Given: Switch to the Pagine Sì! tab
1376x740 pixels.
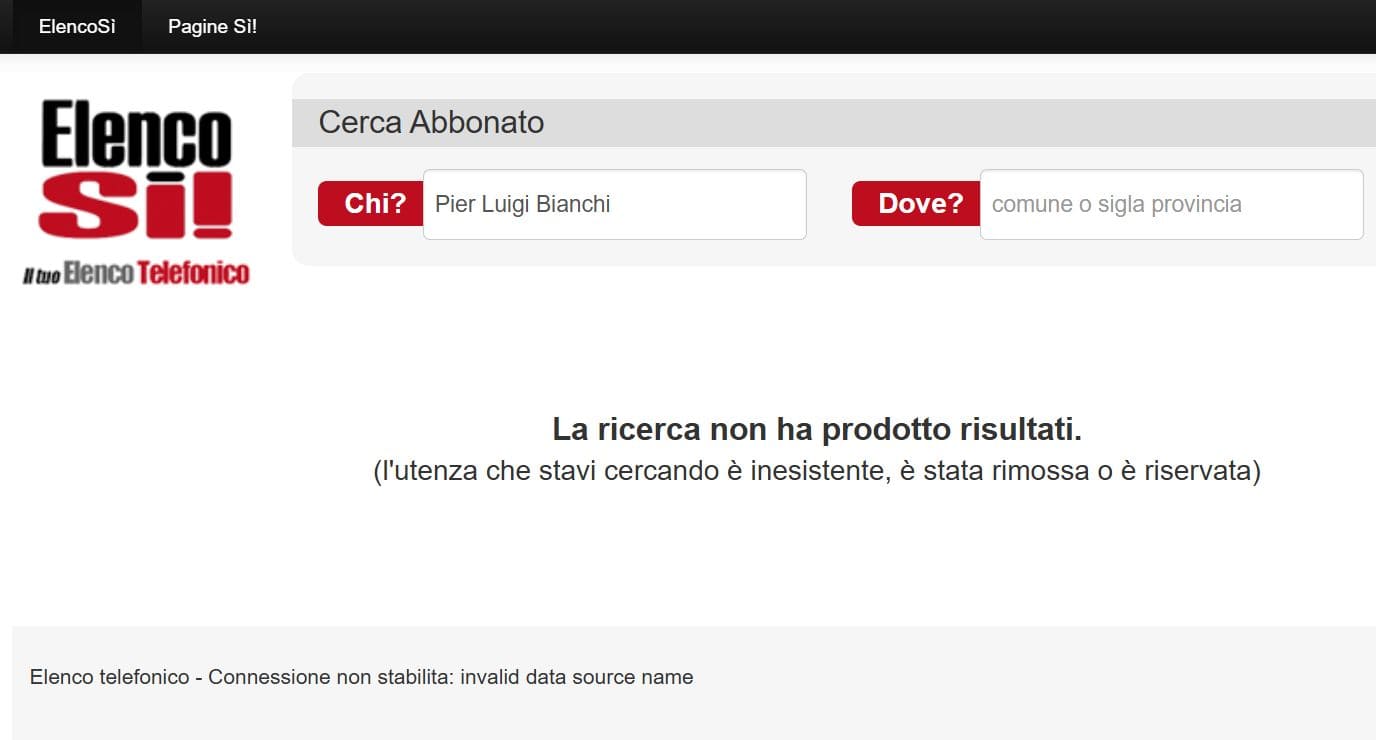Looking at the screenshot, I should click(212, 27).
